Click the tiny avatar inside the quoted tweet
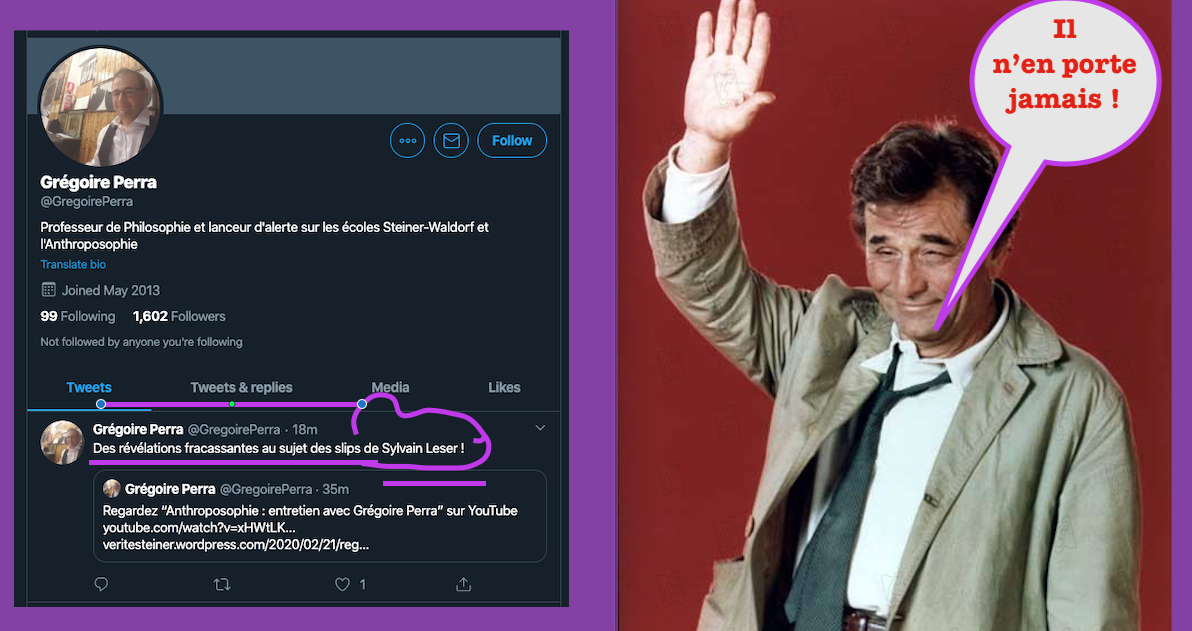 112,489
